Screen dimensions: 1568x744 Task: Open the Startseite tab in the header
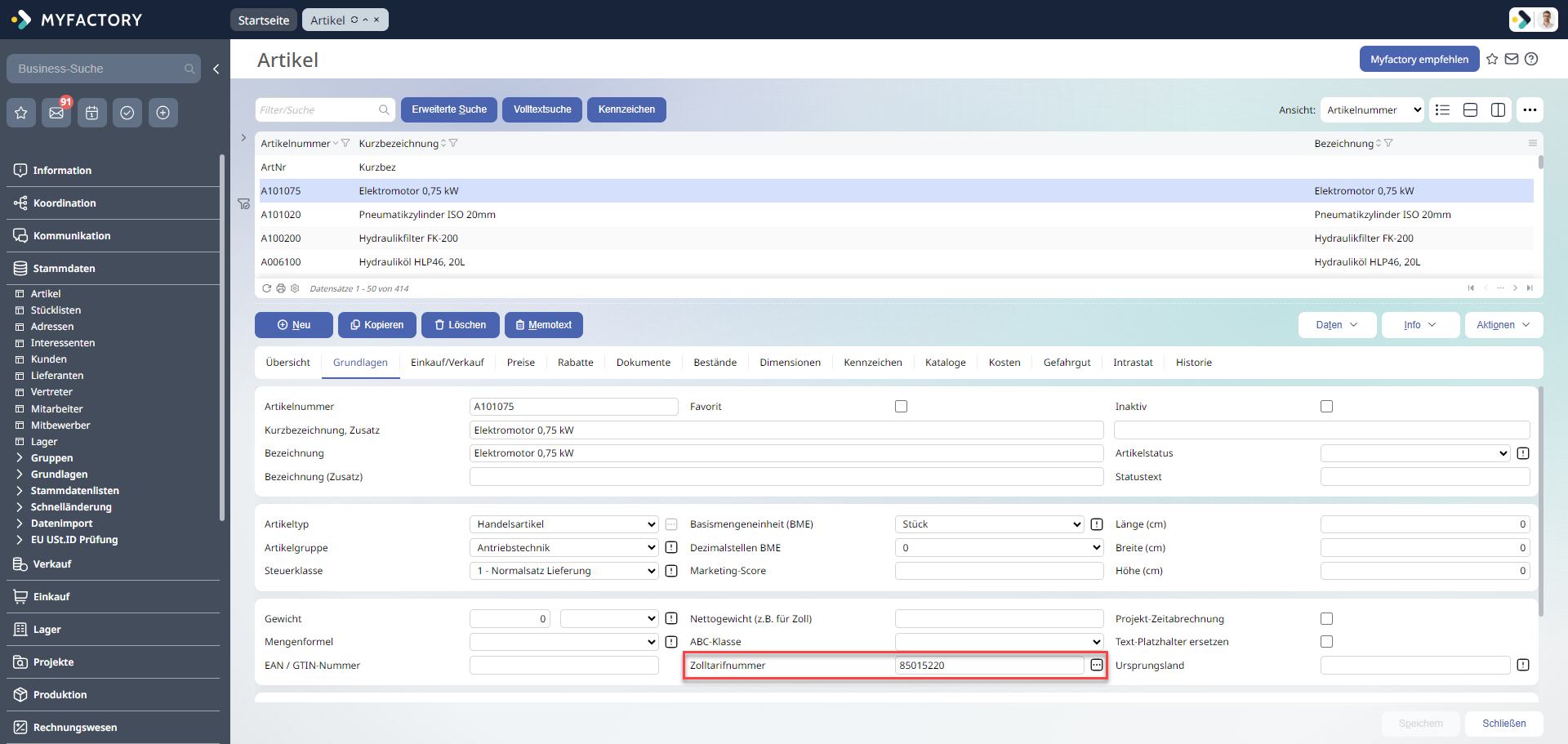(264, 20)
